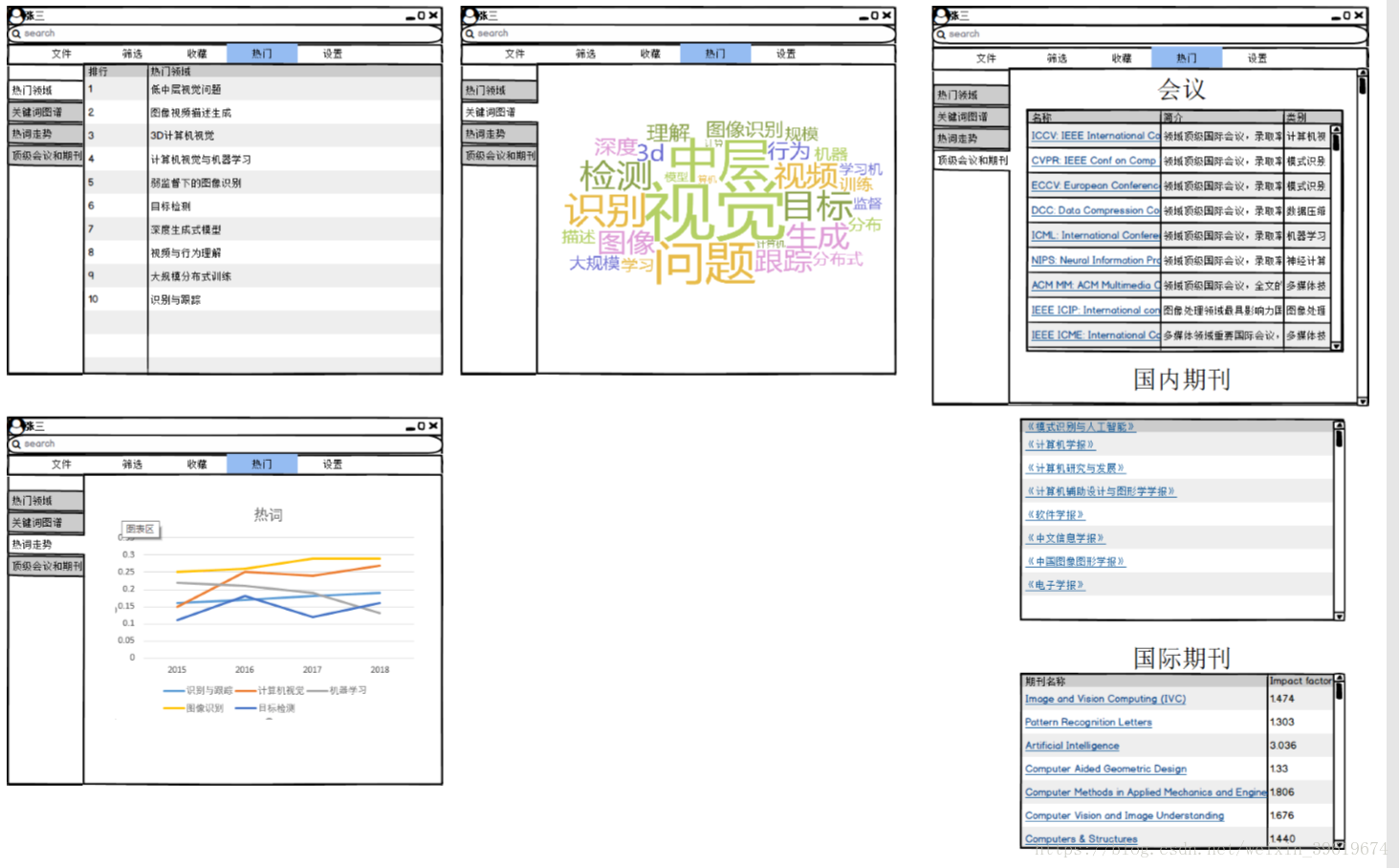Open the 收藏 menu in the word cloud window
The width and height of the screenshot is (1399, 868).
coord(650,54)
